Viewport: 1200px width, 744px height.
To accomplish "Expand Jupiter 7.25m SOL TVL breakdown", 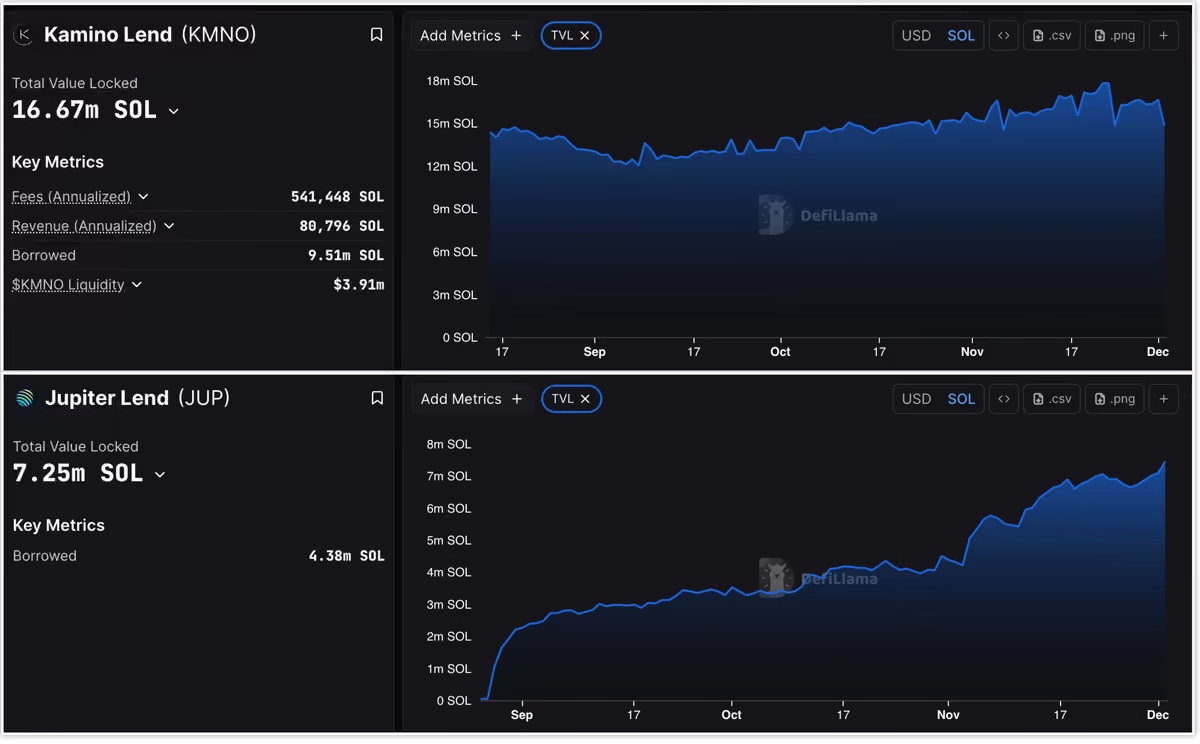I will tap(160, 474).
